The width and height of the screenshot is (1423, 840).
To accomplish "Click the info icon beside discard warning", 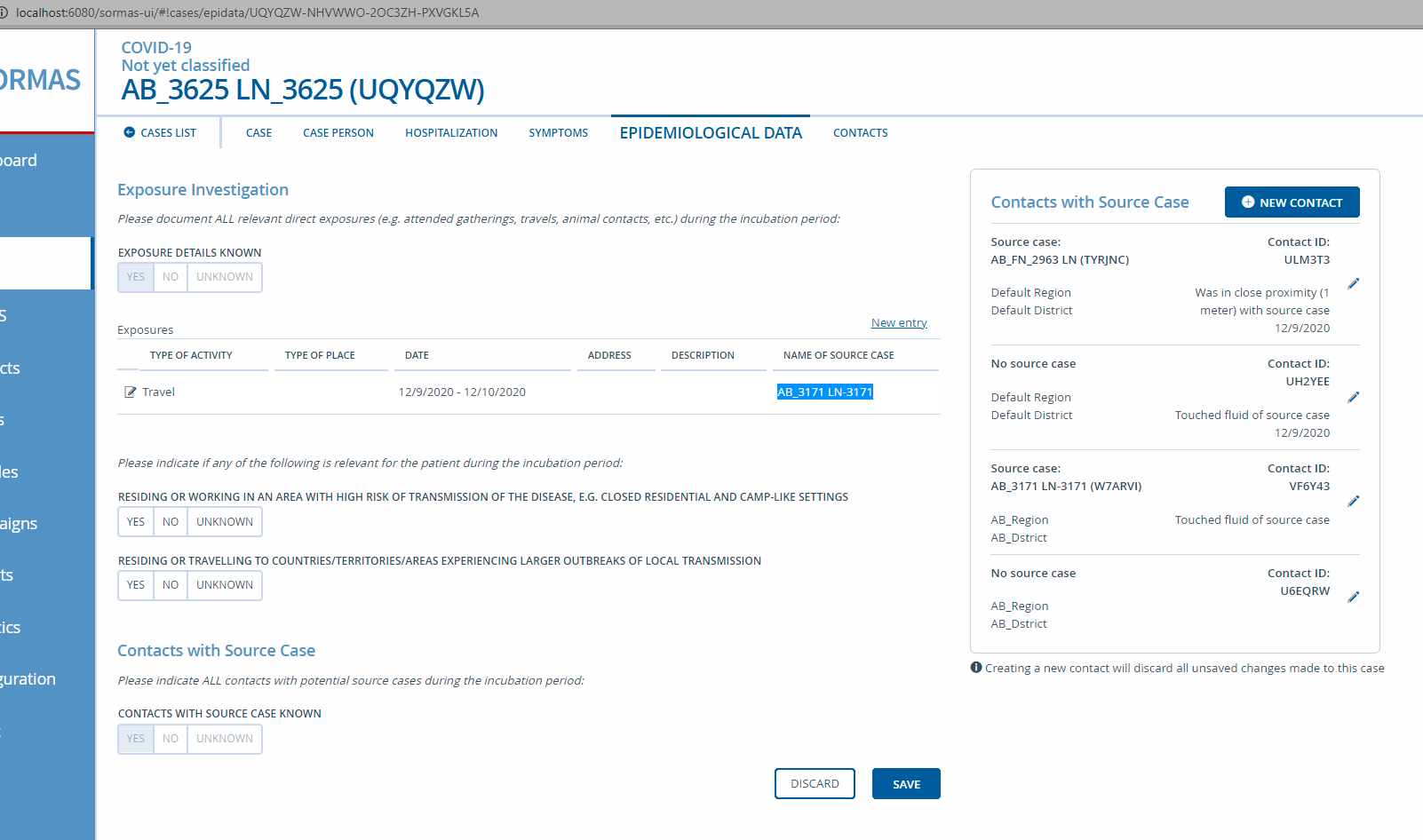I will click(x=976, y=668).
